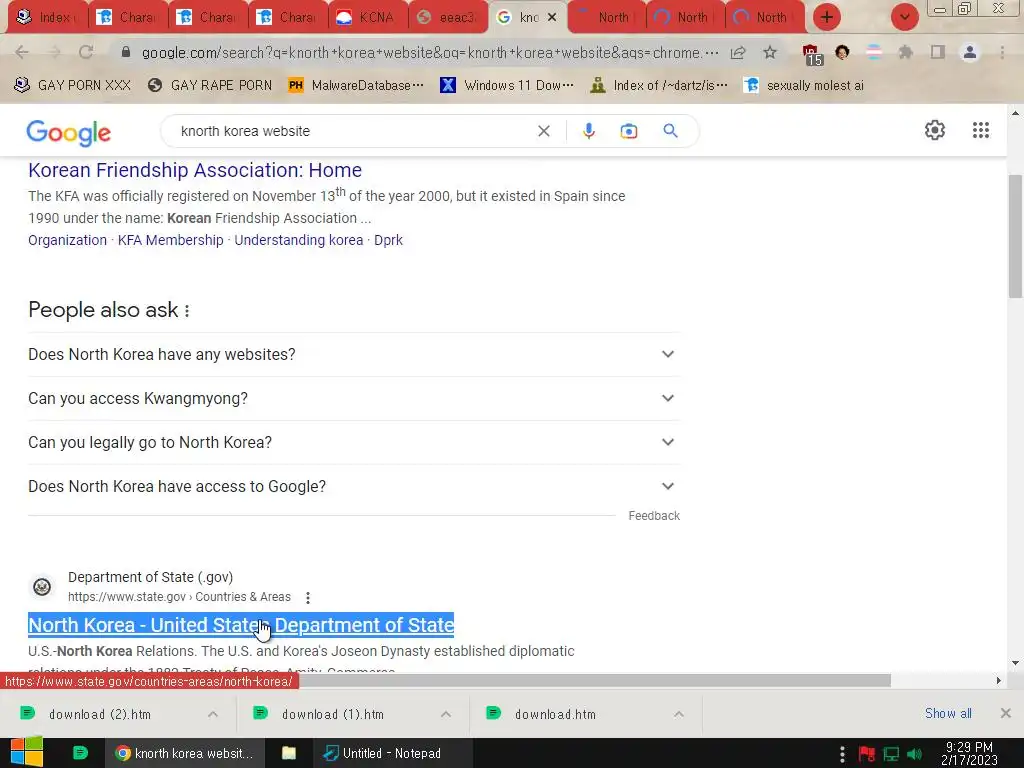Switch to the eeac3 tab

pos(449,18)
